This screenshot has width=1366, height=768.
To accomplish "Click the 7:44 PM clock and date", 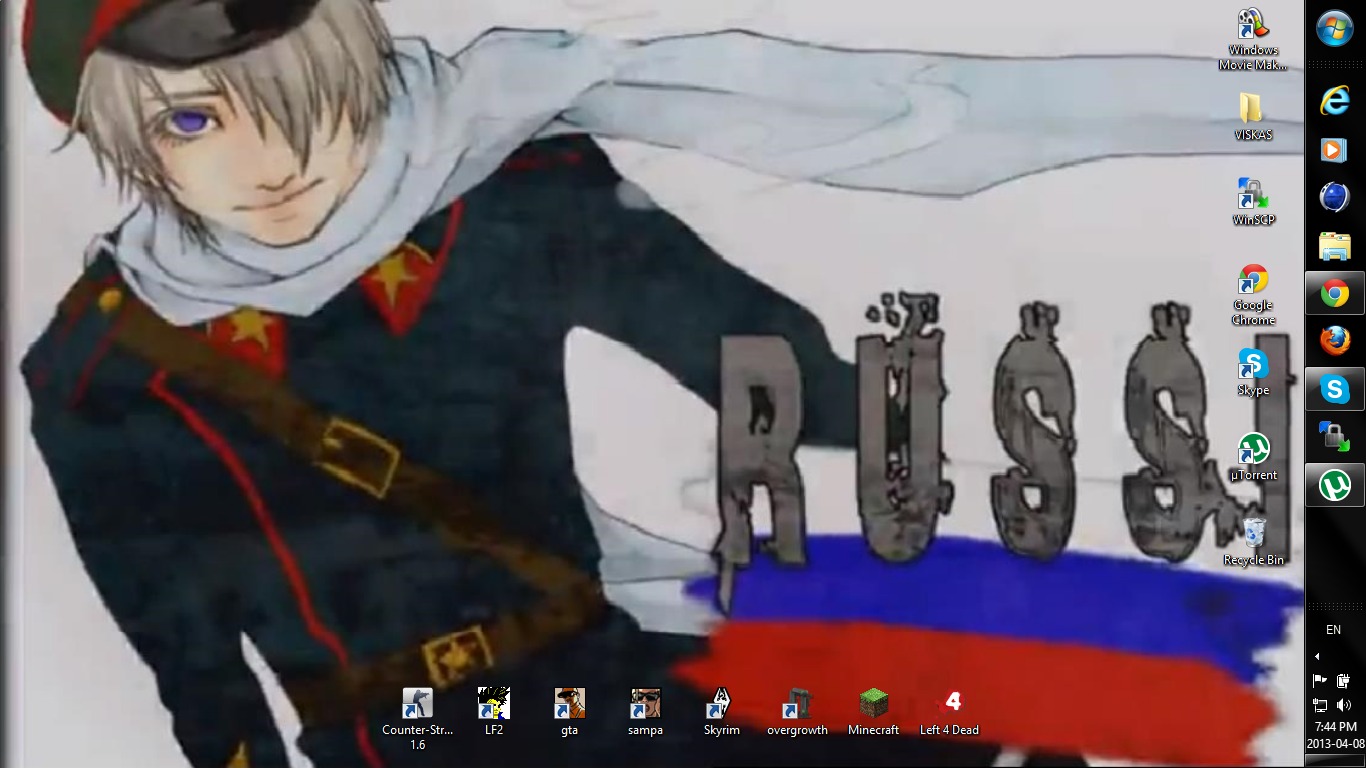I will click(x=1335, y=735).
